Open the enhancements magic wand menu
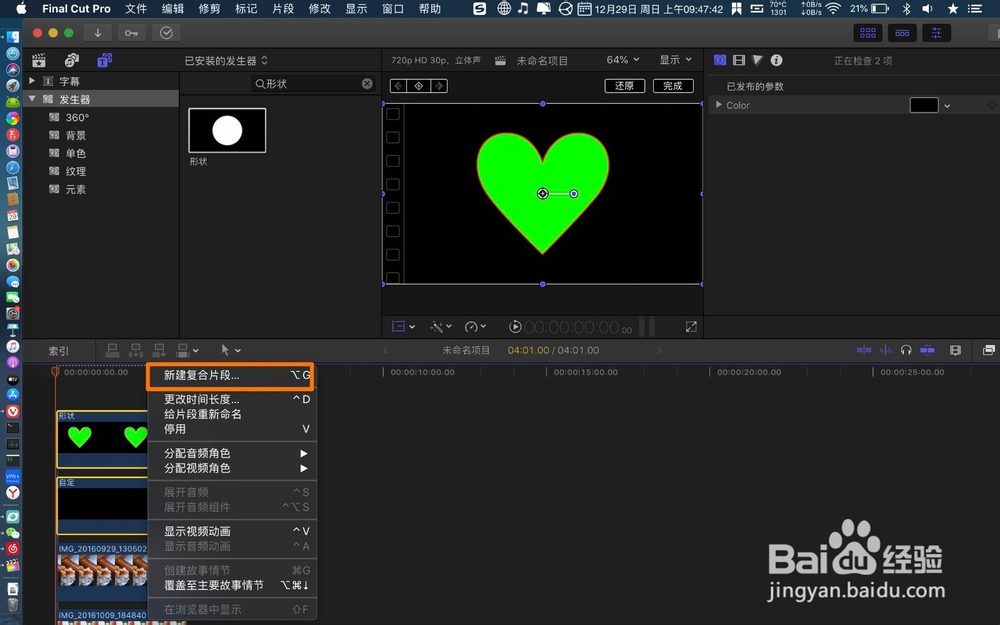The image size is (1000, 625). pyautogui.click(x=441, y=327)
